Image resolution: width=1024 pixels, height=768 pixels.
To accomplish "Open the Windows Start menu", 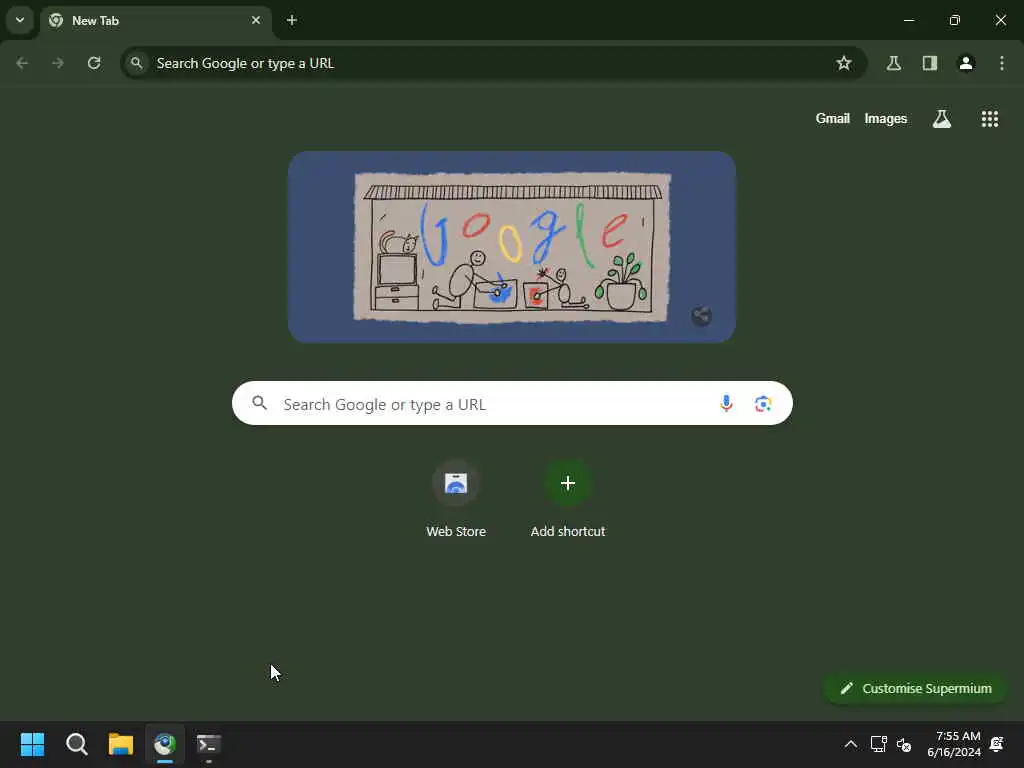I will pos(32,744).
